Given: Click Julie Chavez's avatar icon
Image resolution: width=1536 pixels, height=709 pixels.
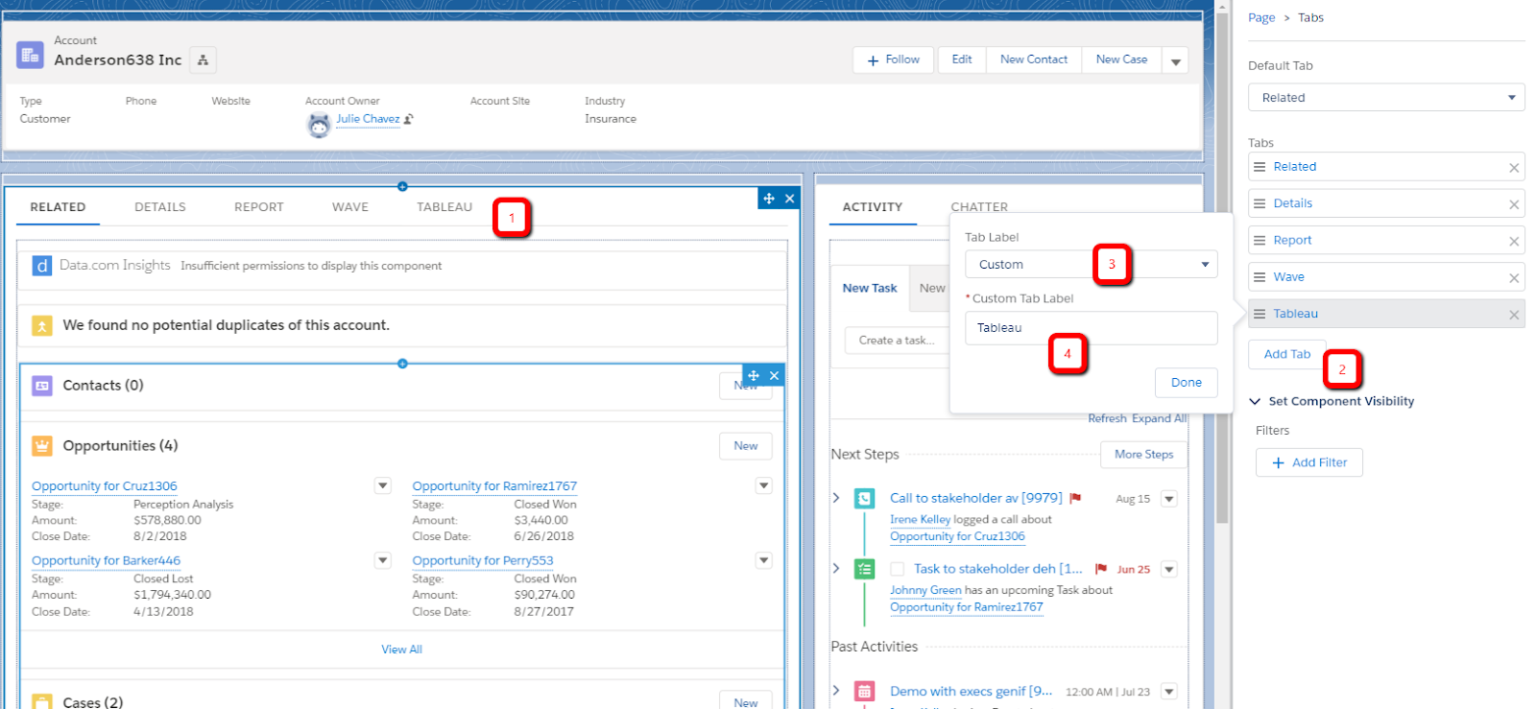Looking at the screenshot, I should point(318,119).
